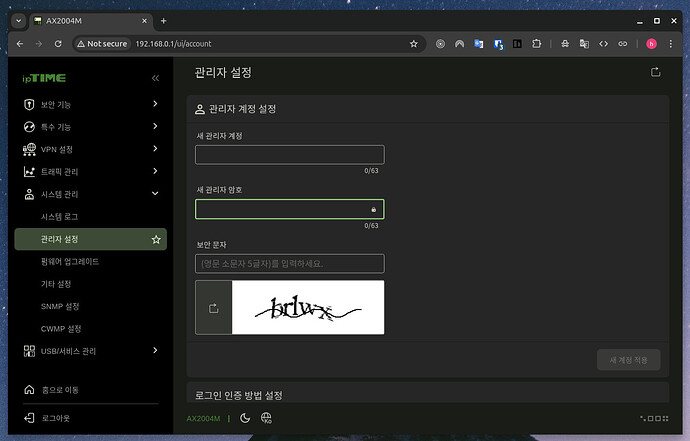Close the AX2004M tab
Image resolution: width=690 pixels, height=441 pixels.
pyautogui.click(x=144, y=21)
